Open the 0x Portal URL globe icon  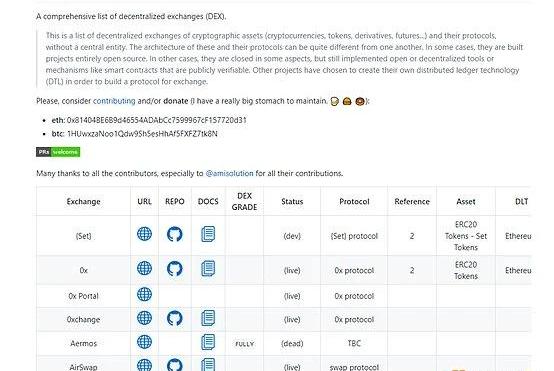click(144, 294)
